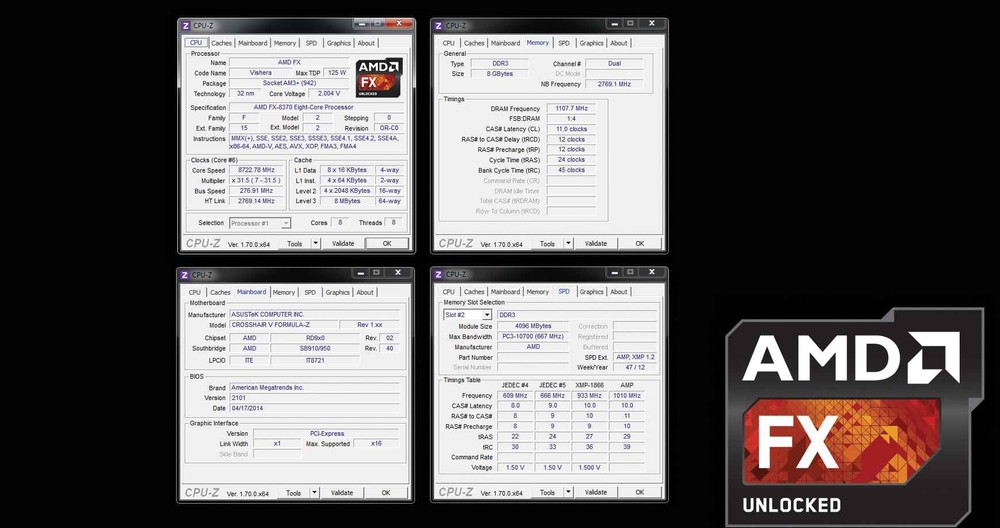Click the BIOS brand American Megatrends Inc.
The image size is (1000, 528).
coord(314,387)
